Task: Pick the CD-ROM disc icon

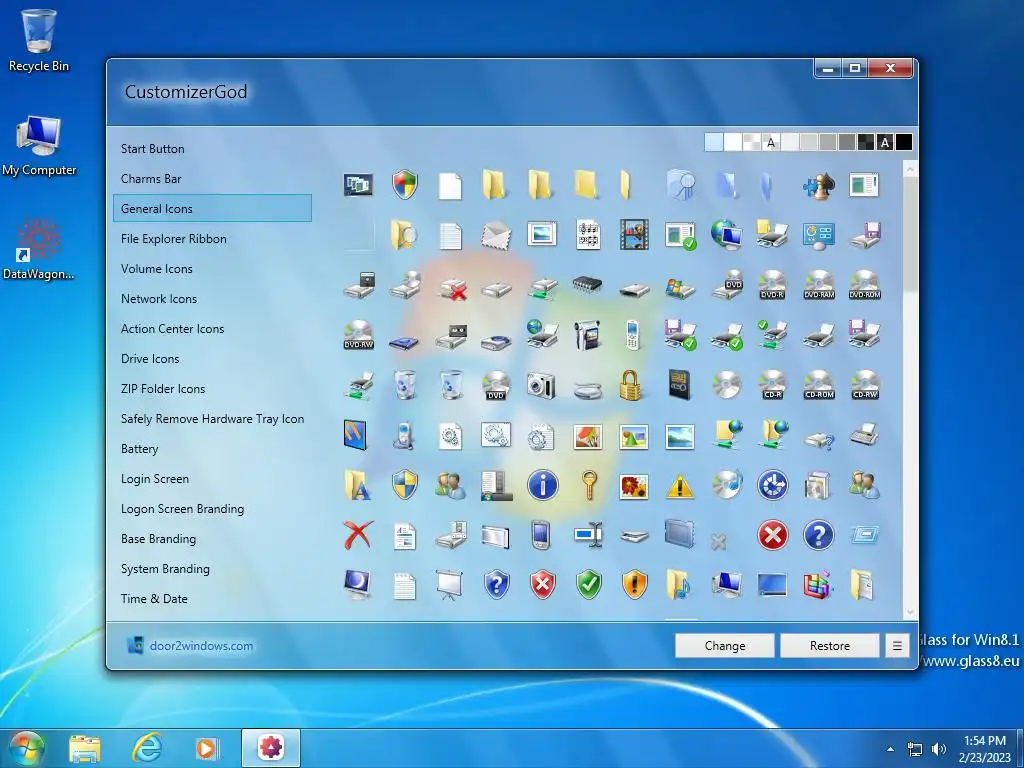Action: 818,385
